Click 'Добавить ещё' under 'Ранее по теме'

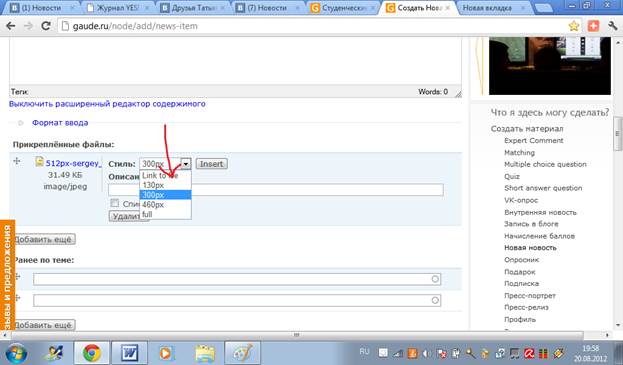coord(44,325)
